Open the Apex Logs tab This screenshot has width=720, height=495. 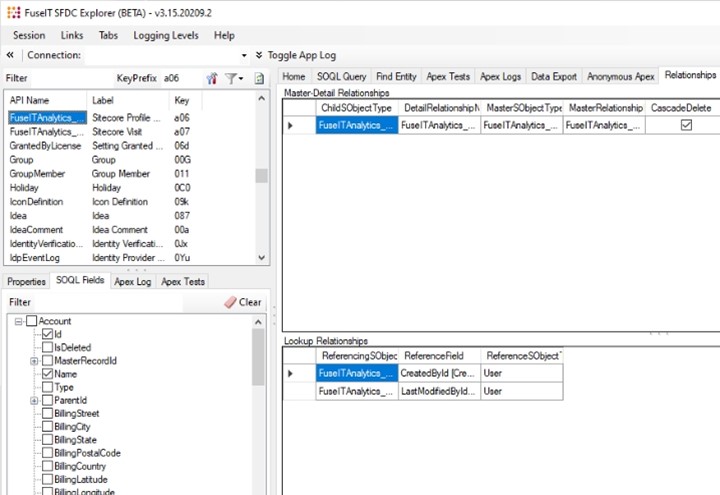coord(501,77)
